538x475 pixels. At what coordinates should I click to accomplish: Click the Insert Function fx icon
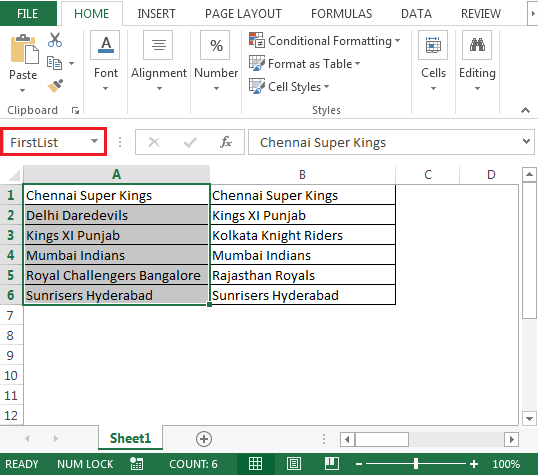coord(226,142)
